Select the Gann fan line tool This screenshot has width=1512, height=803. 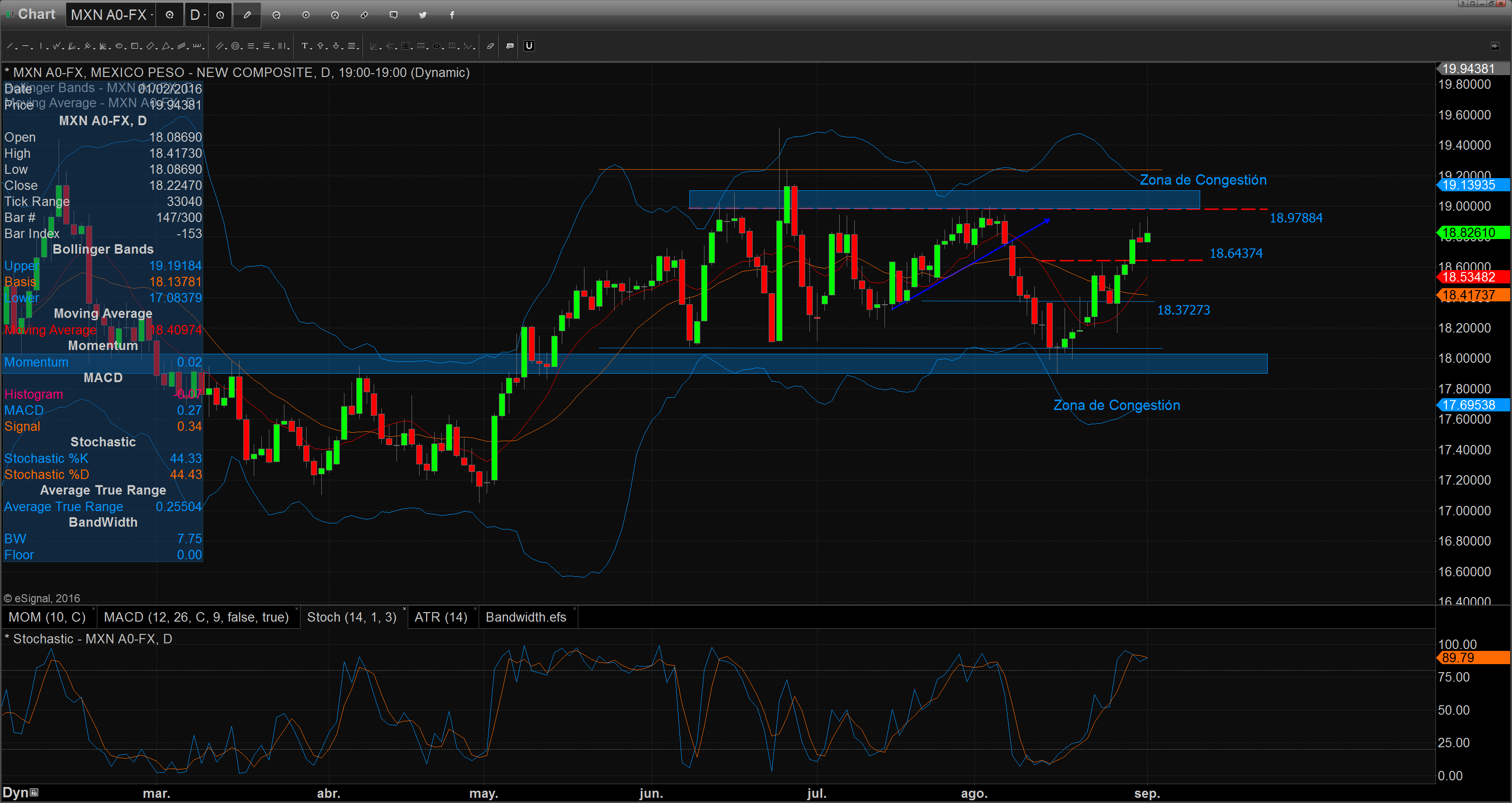(72, 46)
